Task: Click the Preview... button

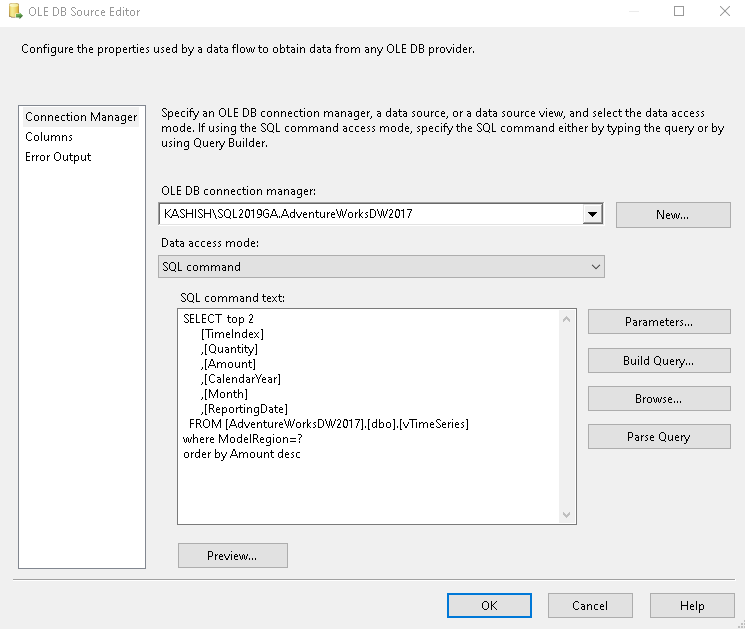Action: coord(232,556)
